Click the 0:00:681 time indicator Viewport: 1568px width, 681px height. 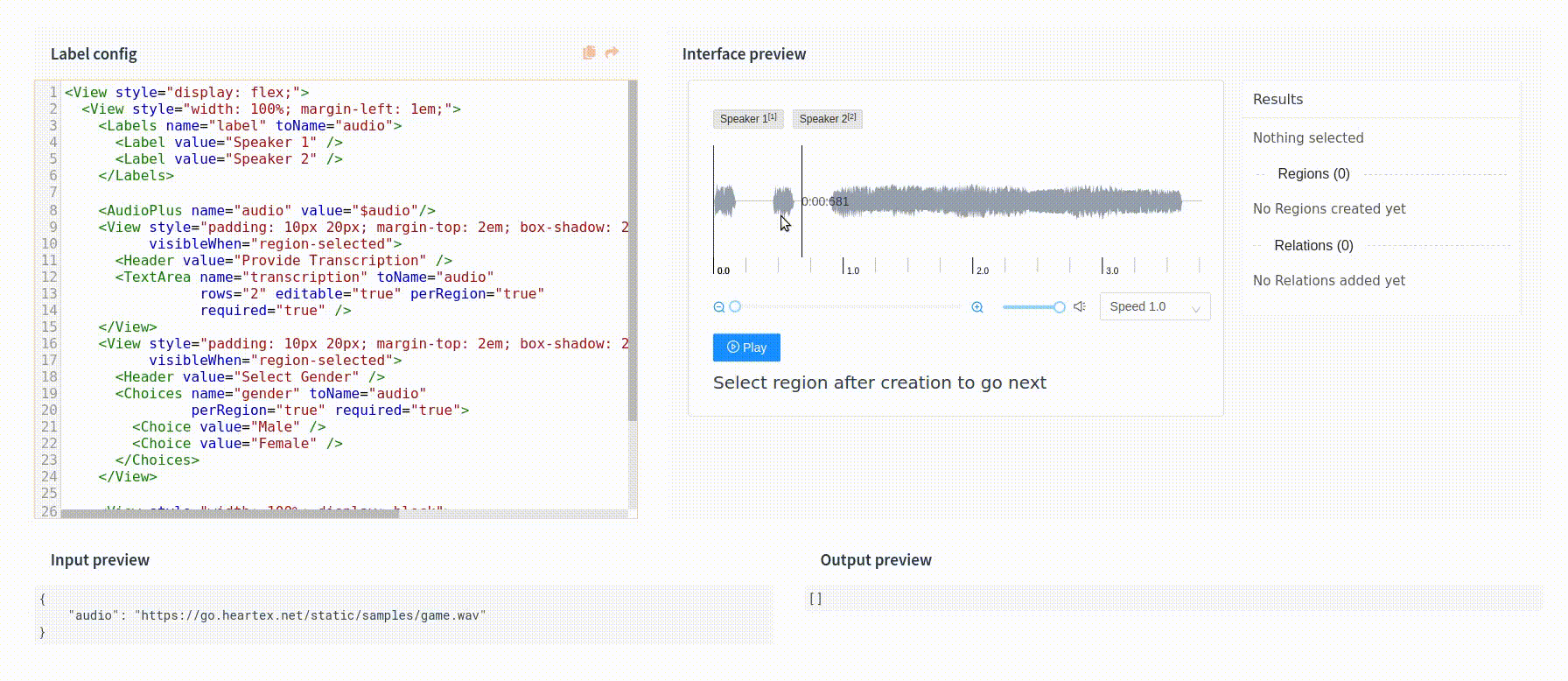pos(825,201)
